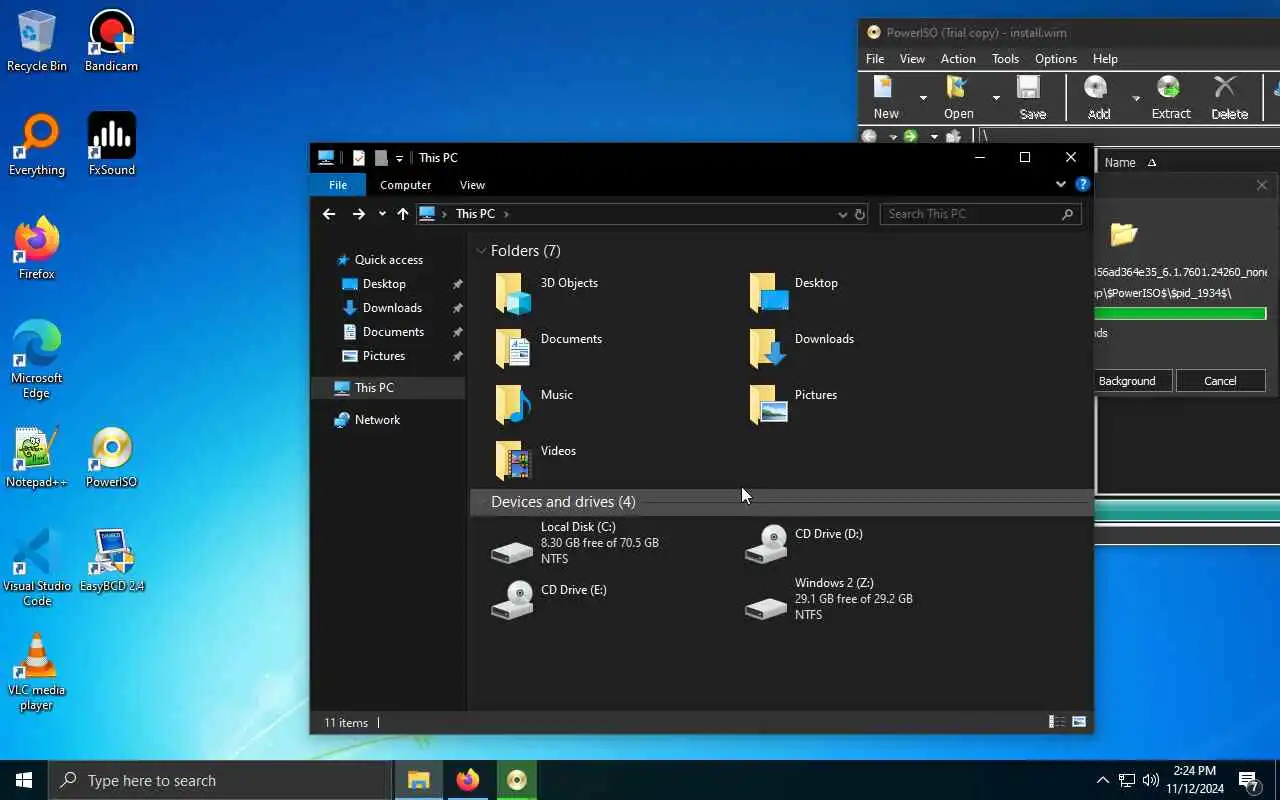Open Windows Start menu
1280x800 pixels.
24,780
